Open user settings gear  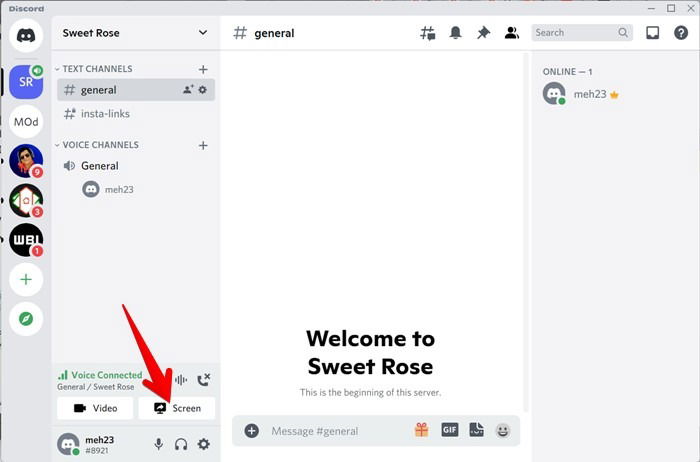[204, 444]
